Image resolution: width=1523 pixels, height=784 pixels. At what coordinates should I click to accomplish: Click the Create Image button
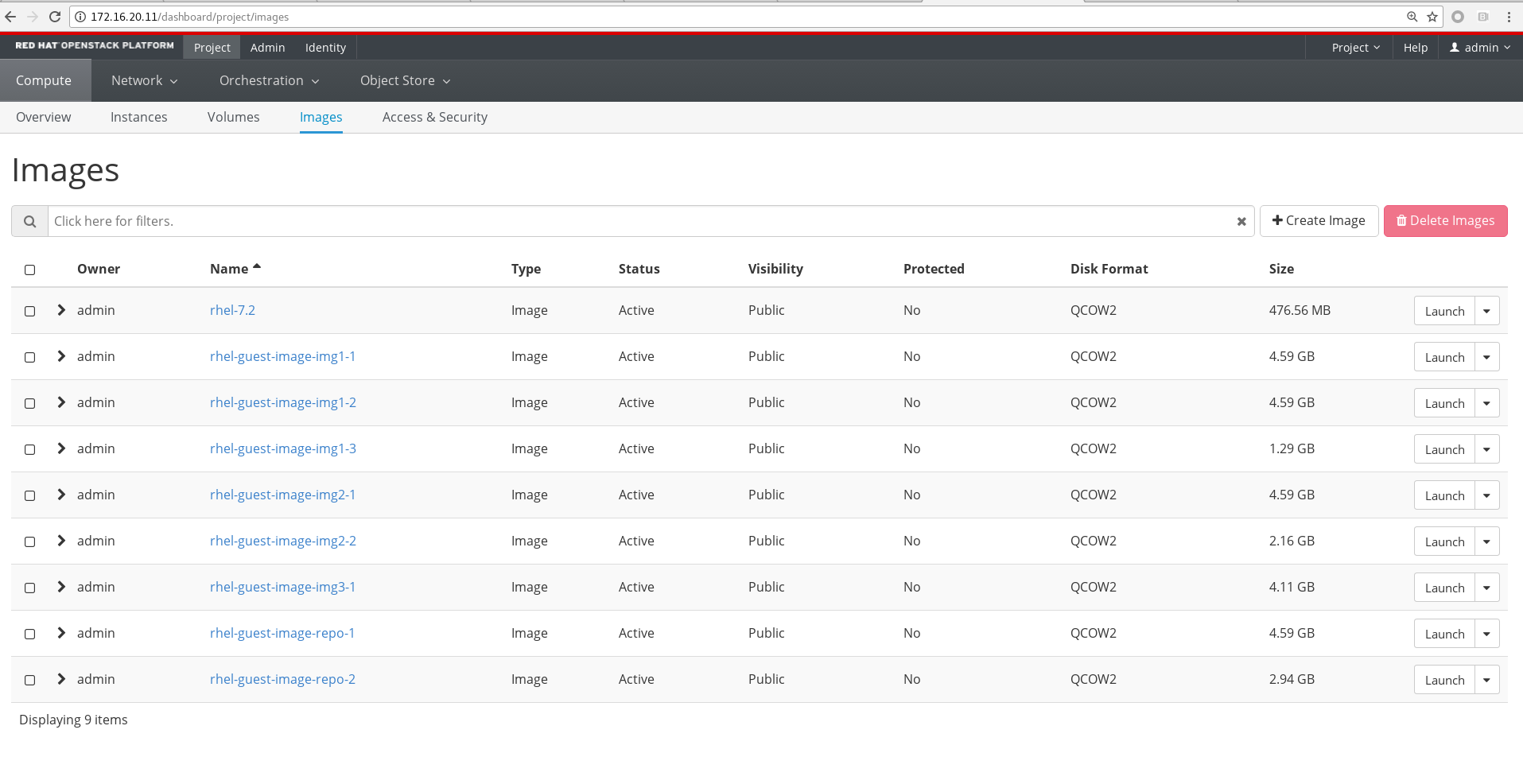click(x=1319, y=221)
